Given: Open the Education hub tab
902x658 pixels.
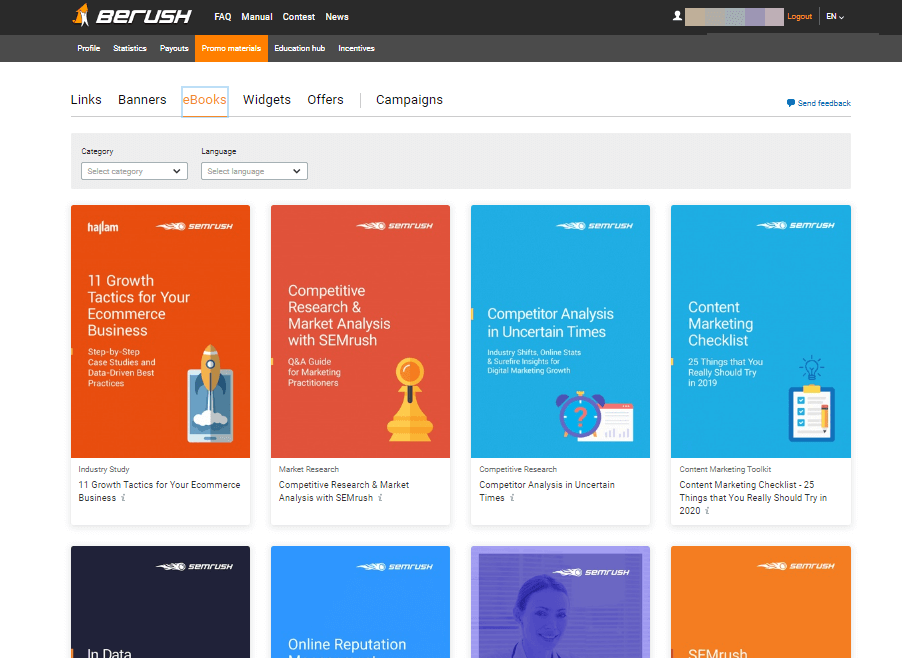Looking at the screenshot, I should tap(299, 48).
